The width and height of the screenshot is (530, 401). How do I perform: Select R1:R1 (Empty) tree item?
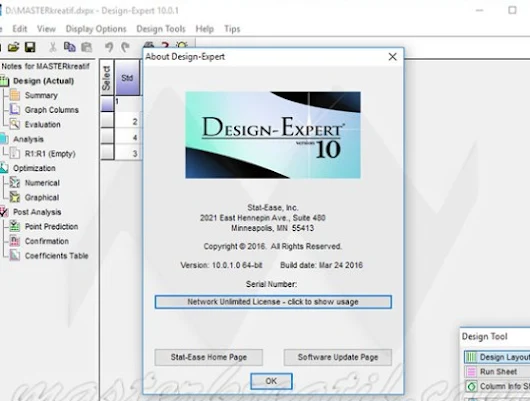click(50, 154)
